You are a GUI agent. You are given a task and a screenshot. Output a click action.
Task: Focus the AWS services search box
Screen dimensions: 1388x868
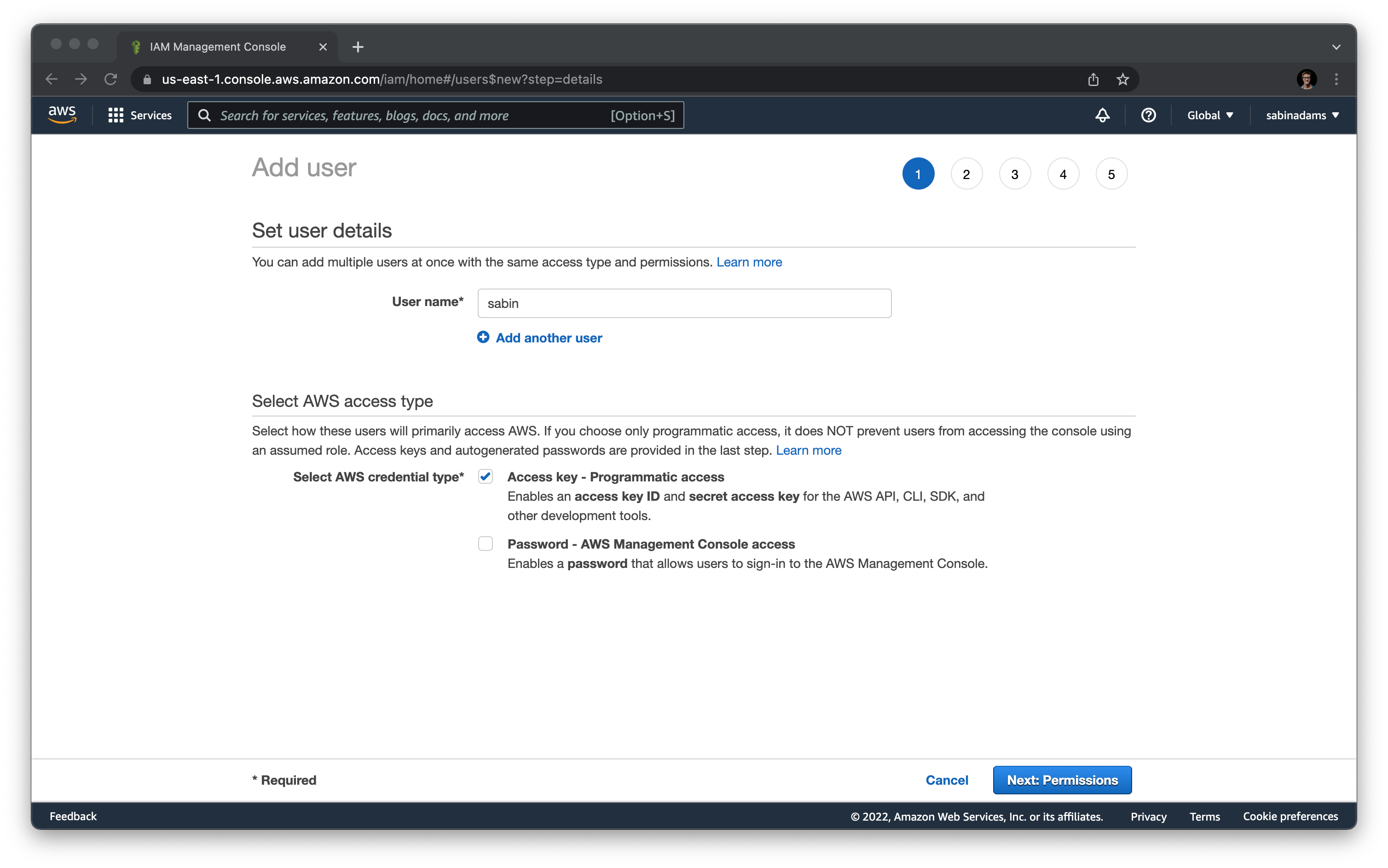(x=413, y=116)
